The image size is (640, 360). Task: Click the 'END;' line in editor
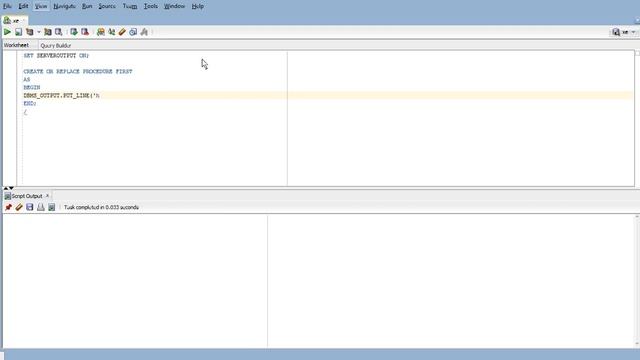tap(30, 103)
